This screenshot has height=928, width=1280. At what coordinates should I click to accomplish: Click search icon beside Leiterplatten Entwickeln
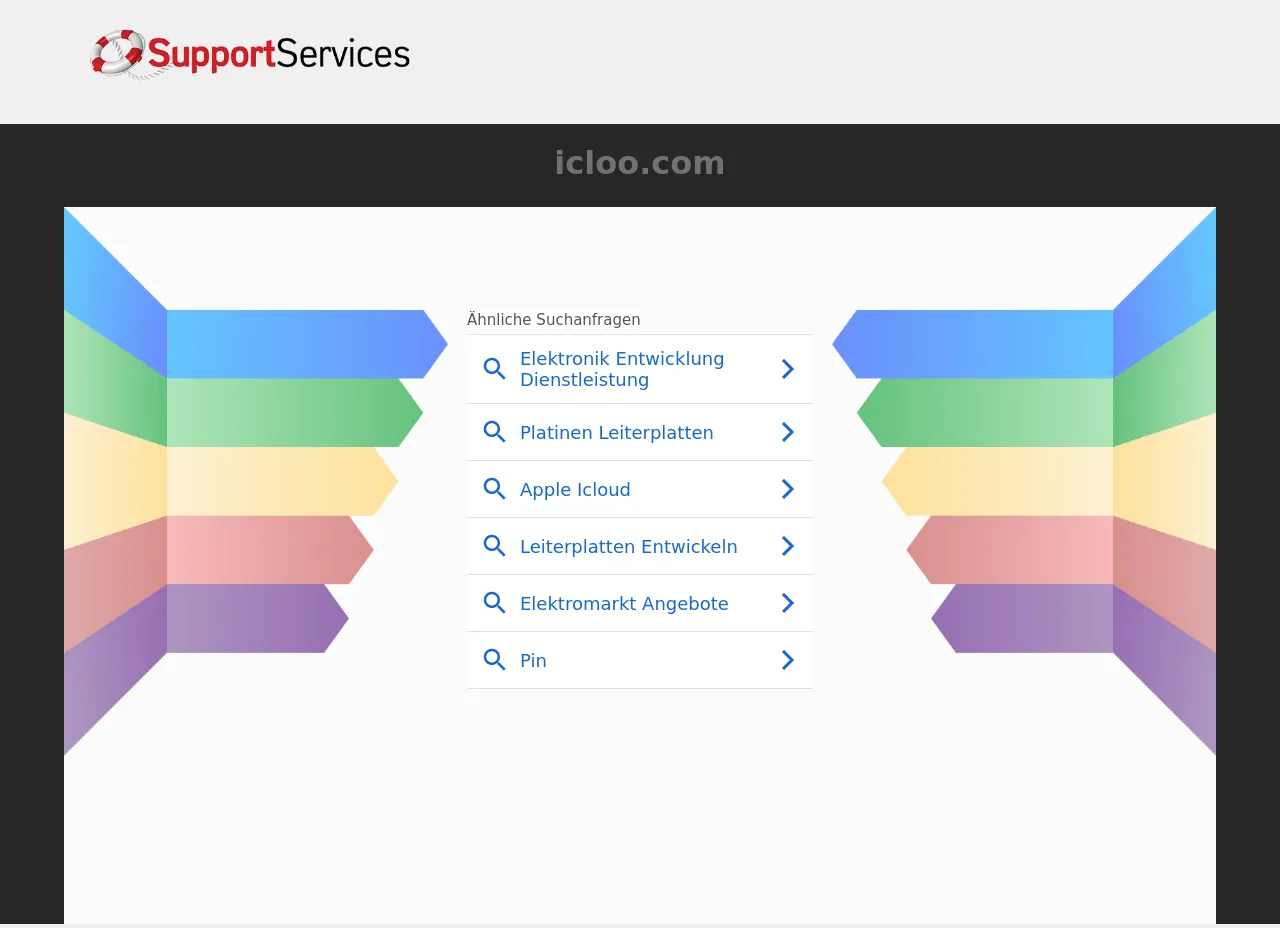[x=494, y=546]
